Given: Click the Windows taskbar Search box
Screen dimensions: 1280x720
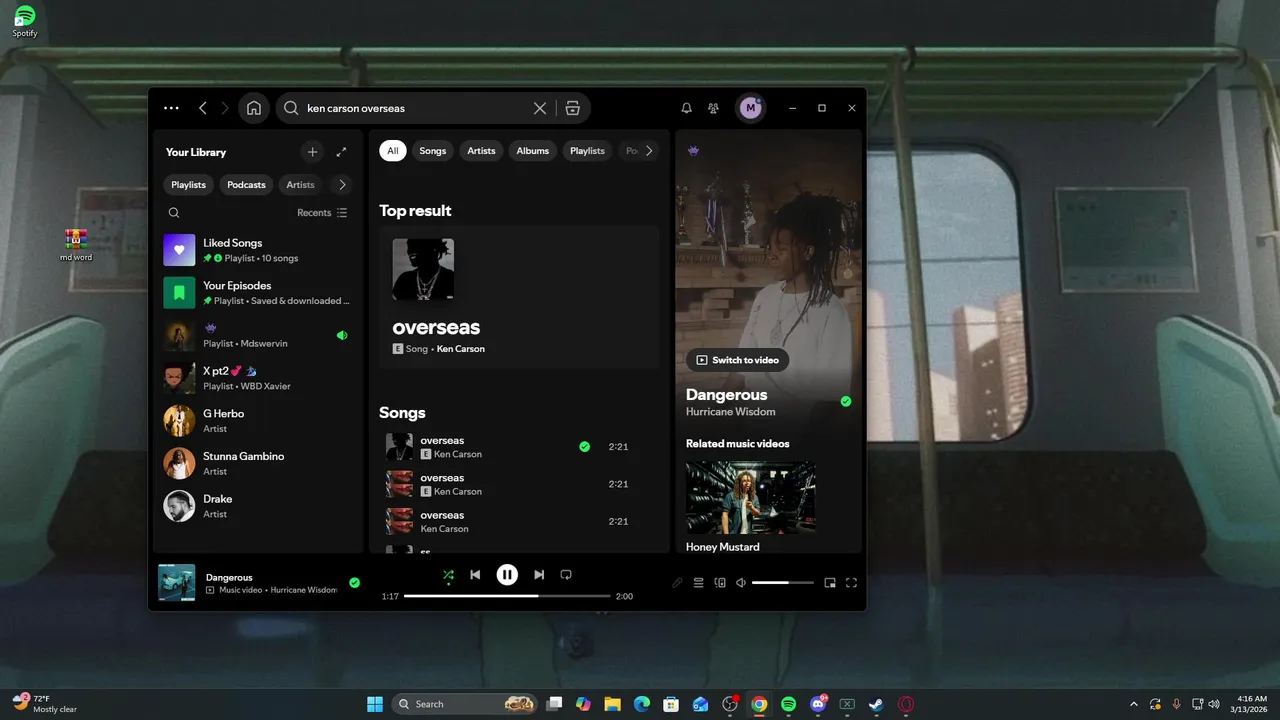Looking at the screenshot, I should click(465, 704).
